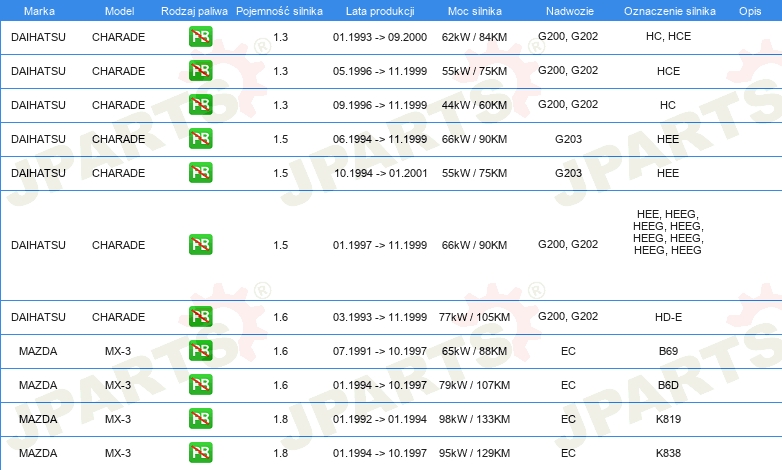Select power value 44kW / 60KM
The image size is (782, 470).
point(474,105)
